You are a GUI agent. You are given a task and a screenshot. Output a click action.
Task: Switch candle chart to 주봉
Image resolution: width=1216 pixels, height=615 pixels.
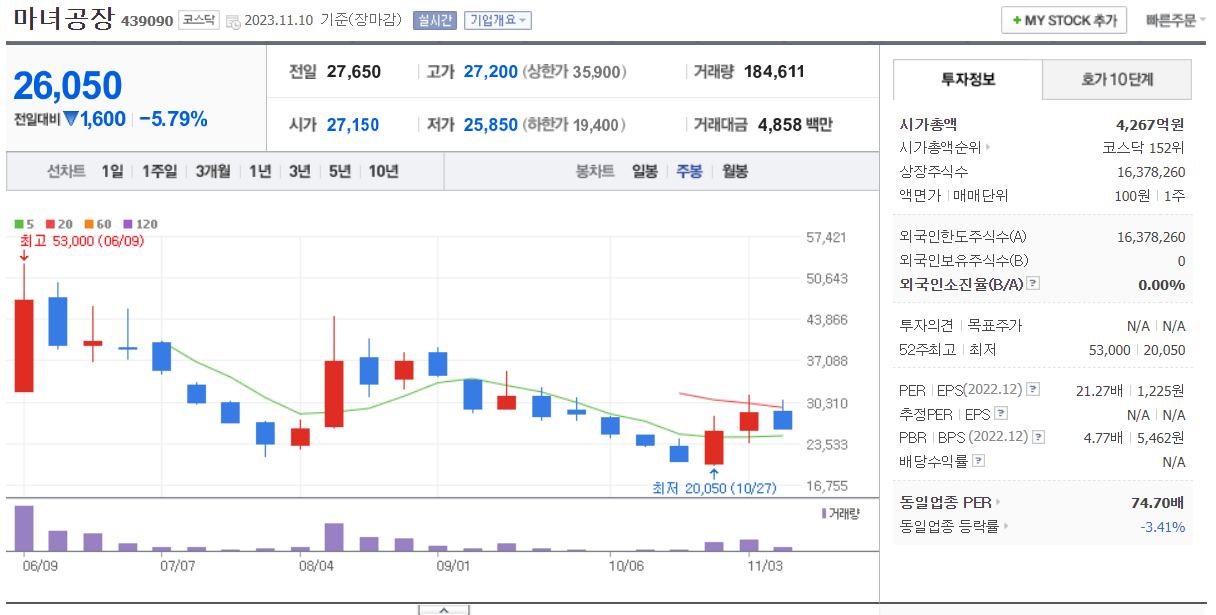(690, 171)
